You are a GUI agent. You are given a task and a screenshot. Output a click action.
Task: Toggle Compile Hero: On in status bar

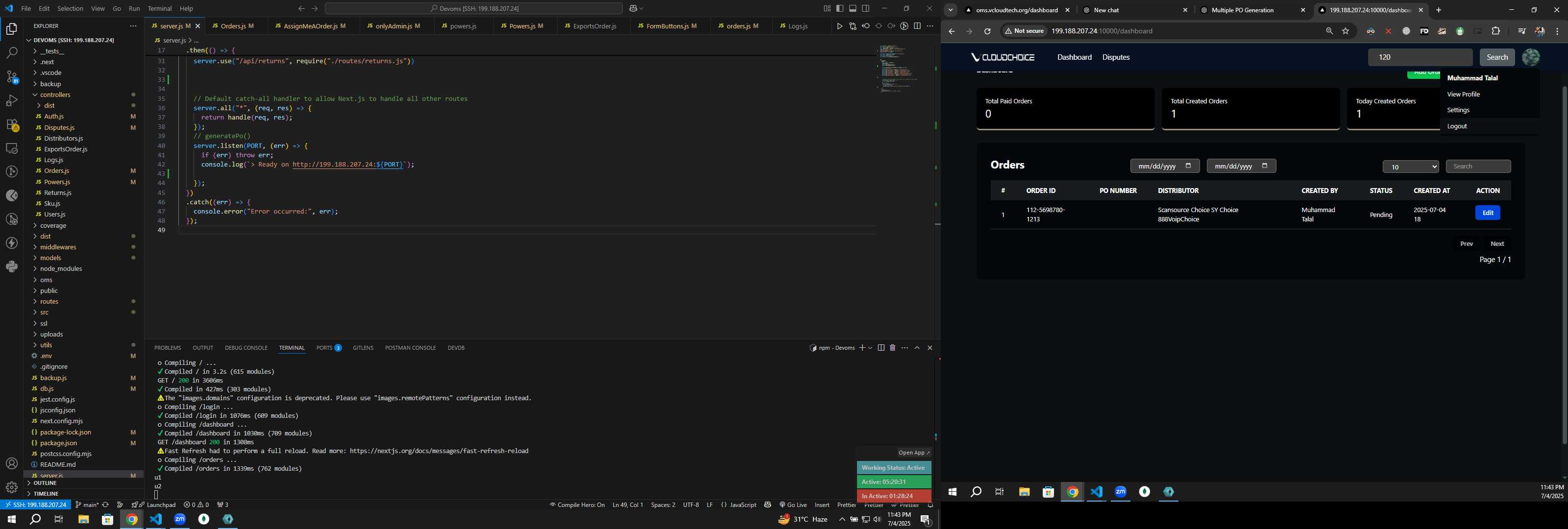tap(577, 505)
